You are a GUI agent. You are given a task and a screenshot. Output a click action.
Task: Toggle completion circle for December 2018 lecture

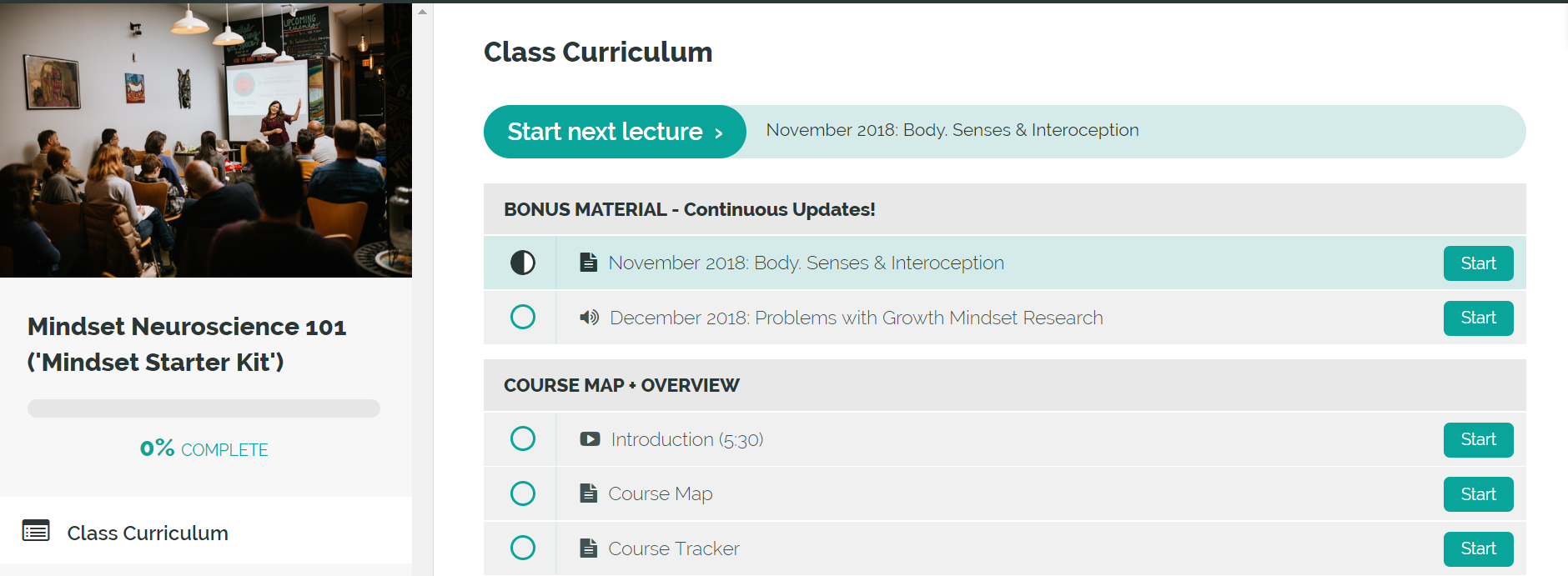click(523, 317)
